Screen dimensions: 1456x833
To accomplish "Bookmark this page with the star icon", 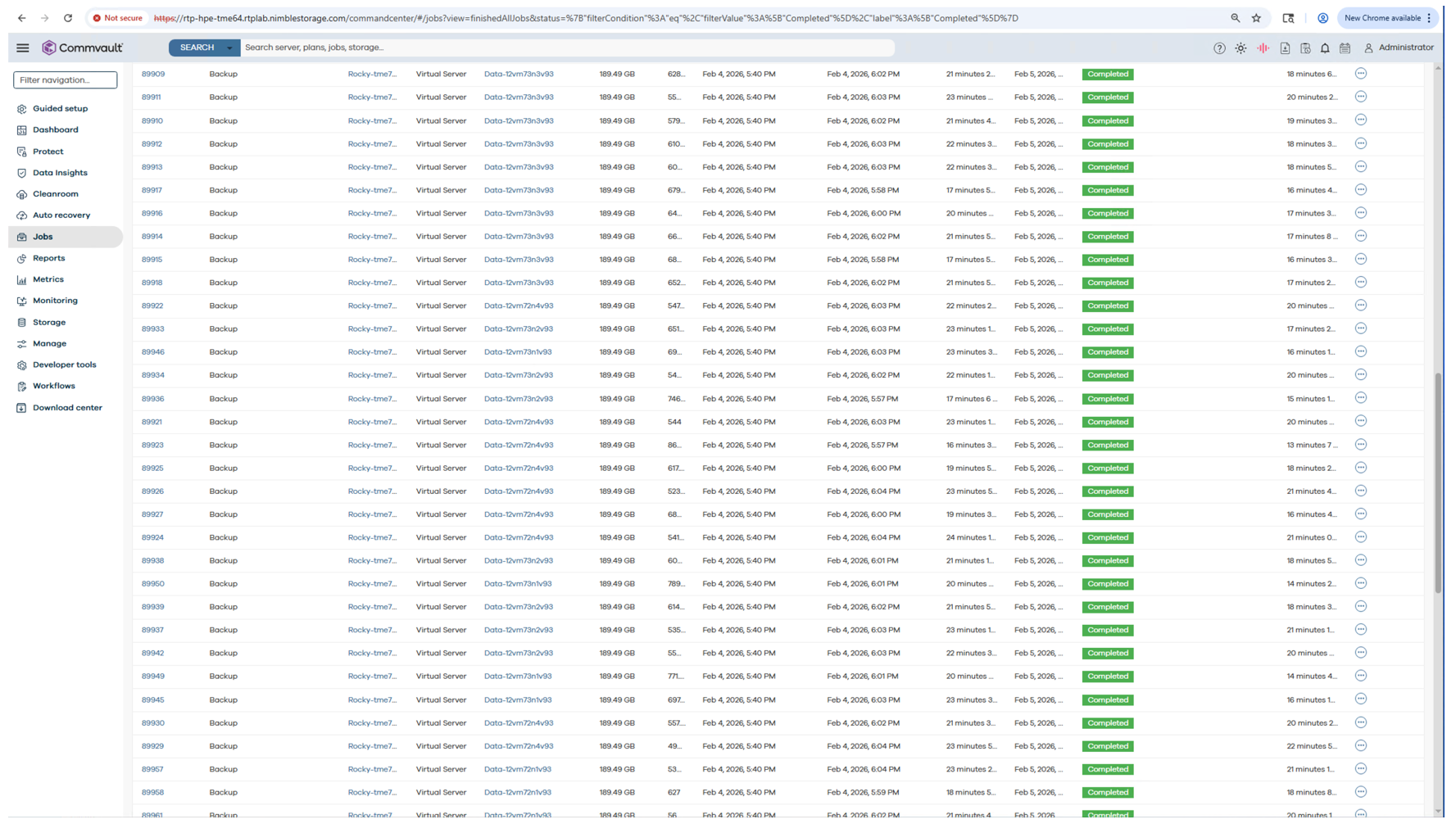I will [x=1256, y=18].
